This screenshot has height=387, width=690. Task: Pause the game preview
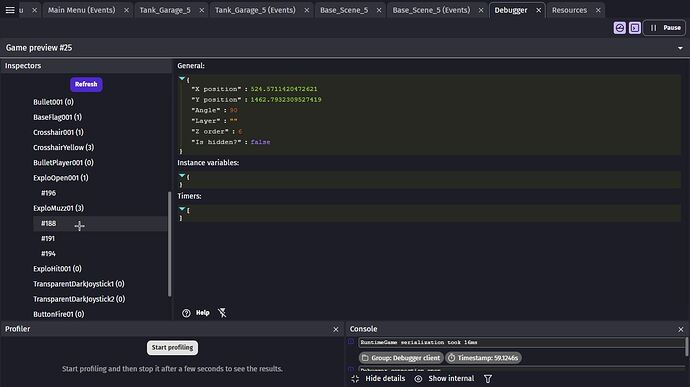[x=665, y=28]
